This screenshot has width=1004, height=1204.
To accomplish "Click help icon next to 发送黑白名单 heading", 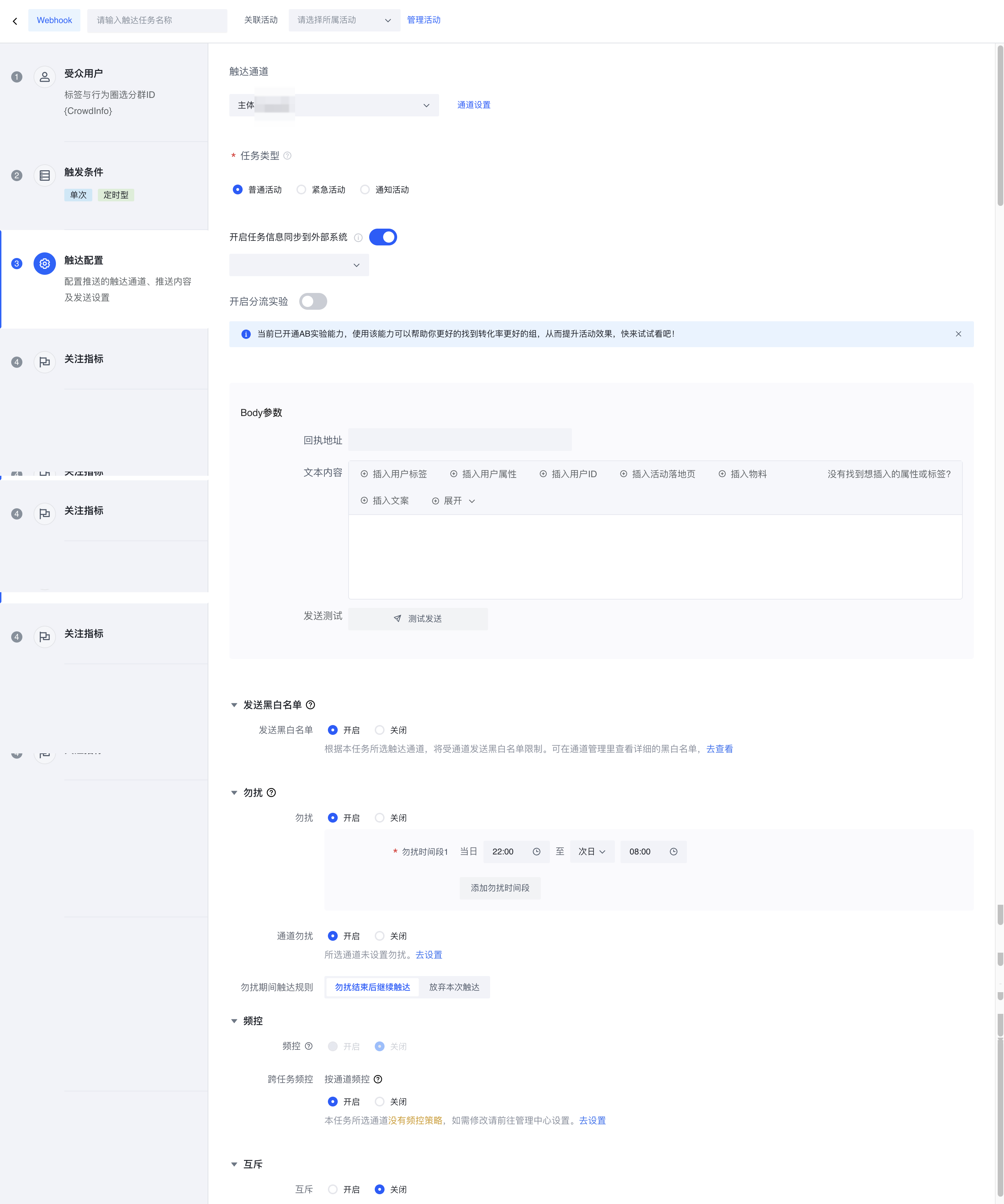I will click(x=311, y=705).
